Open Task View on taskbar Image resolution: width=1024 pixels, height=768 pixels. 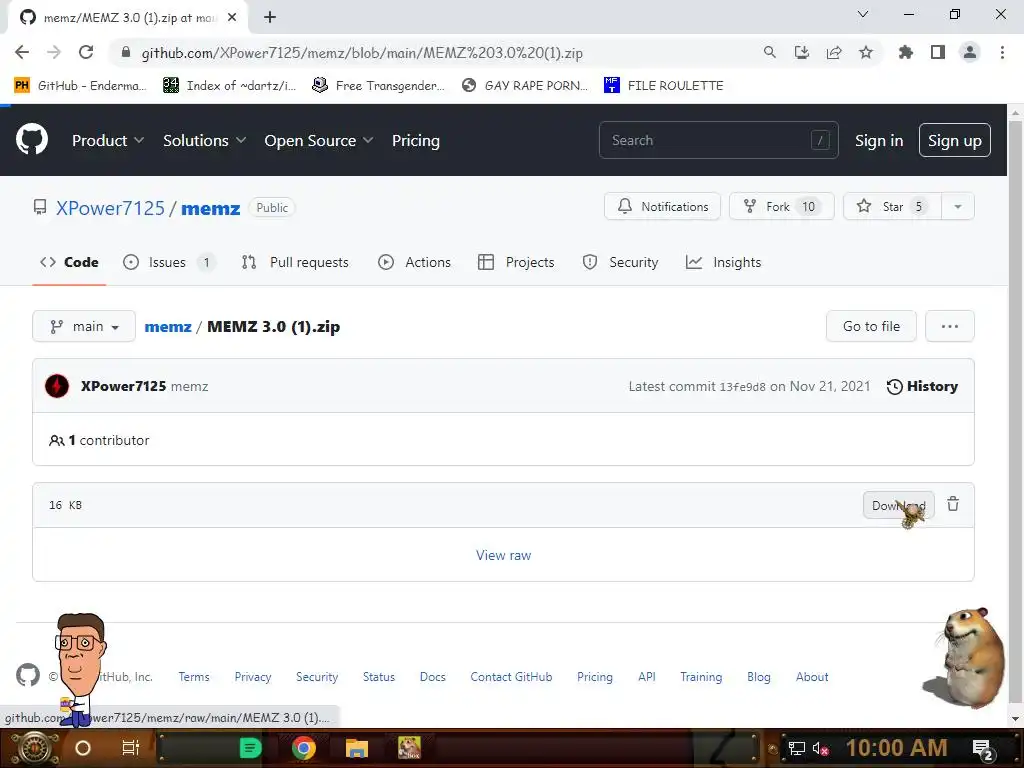click(x=131, y=748)
